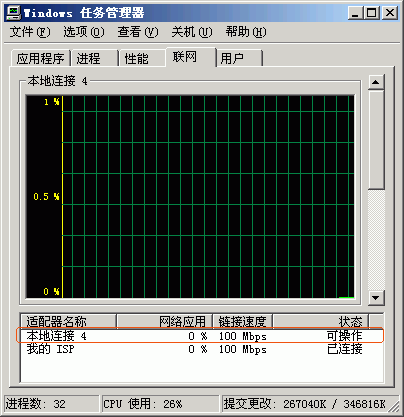Image resolution: width=404 pixels, height=417 pixels.
Task: Switch to the 应用程序 tab
Action: point(40,59)
